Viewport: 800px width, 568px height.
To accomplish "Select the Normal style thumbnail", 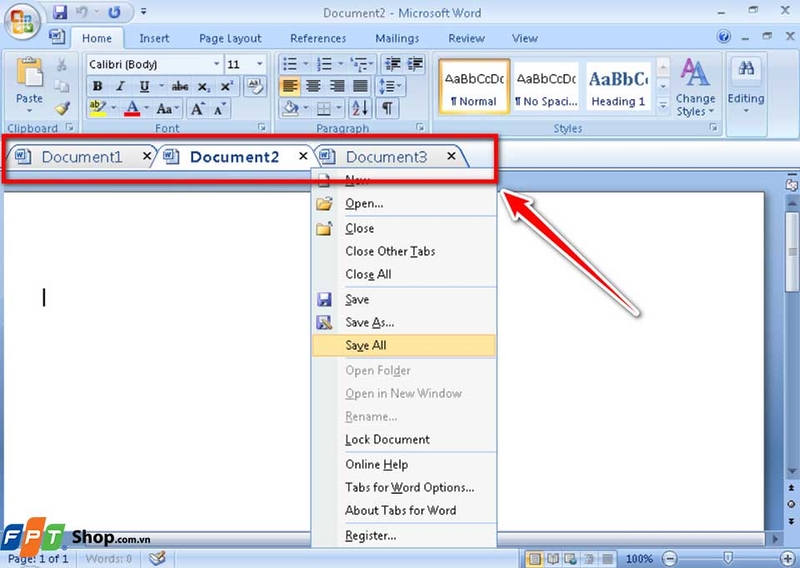I will click(x=474, y=86).
